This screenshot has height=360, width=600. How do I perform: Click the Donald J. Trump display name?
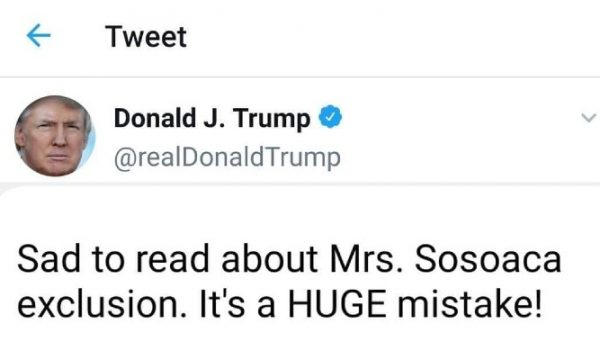[212, 118]
